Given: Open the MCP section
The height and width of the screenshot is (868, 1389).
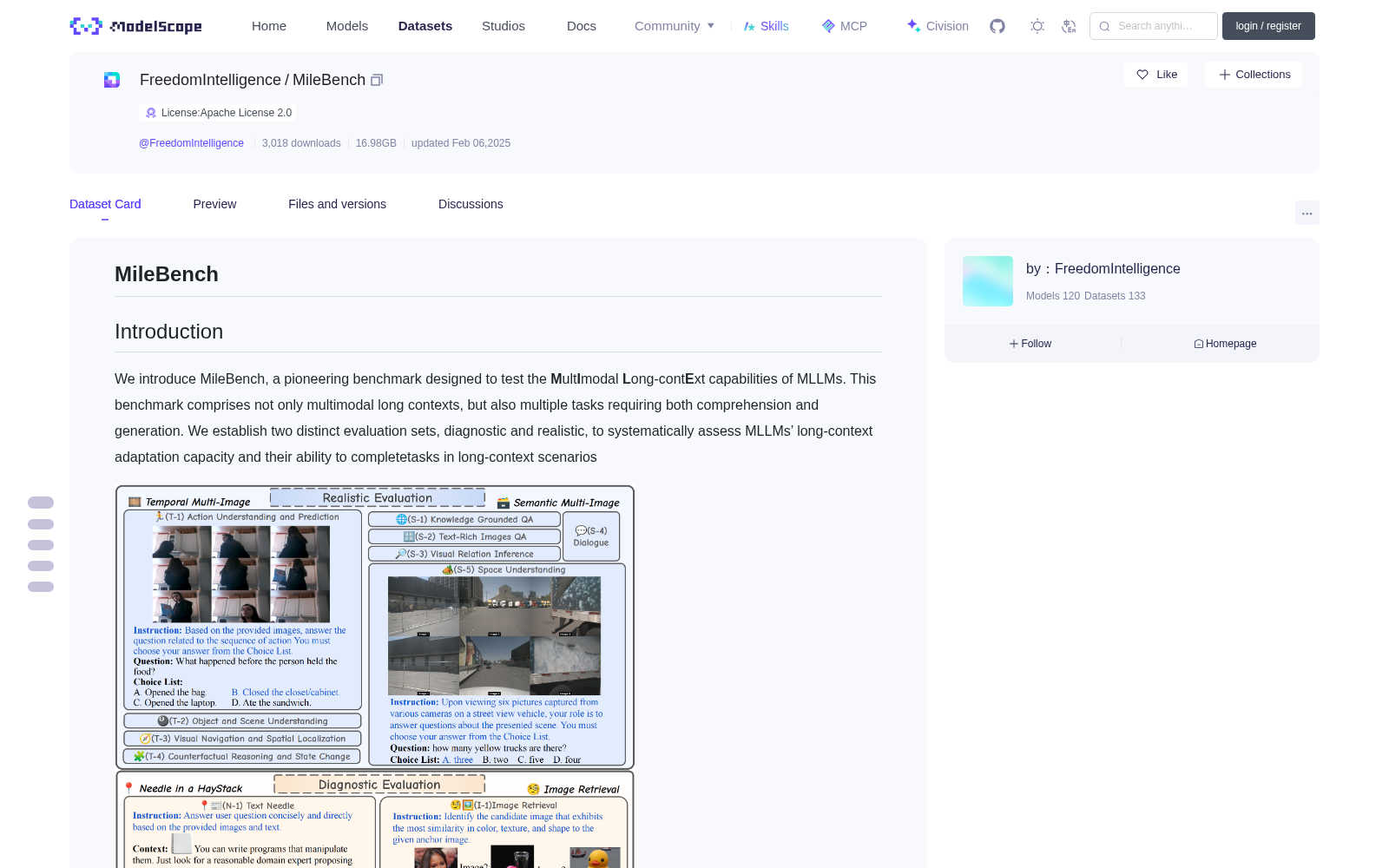Looking at the screenshot, I should click(844, 26).
